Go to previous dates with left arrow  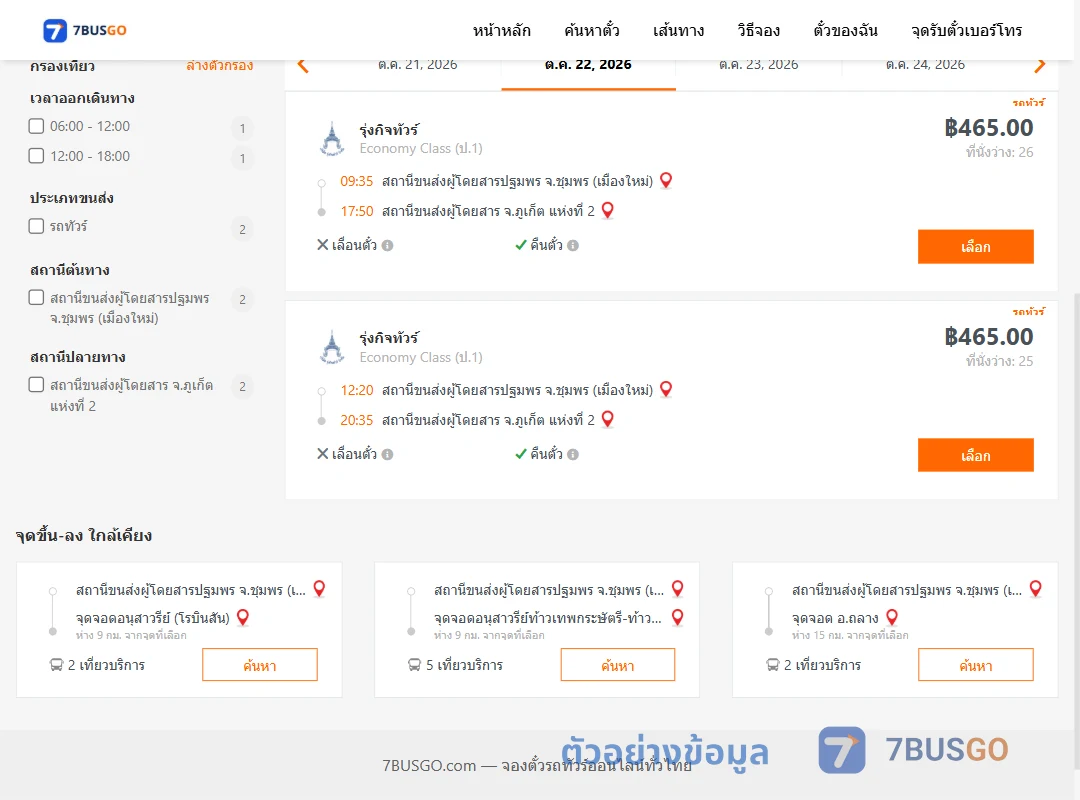303,65
